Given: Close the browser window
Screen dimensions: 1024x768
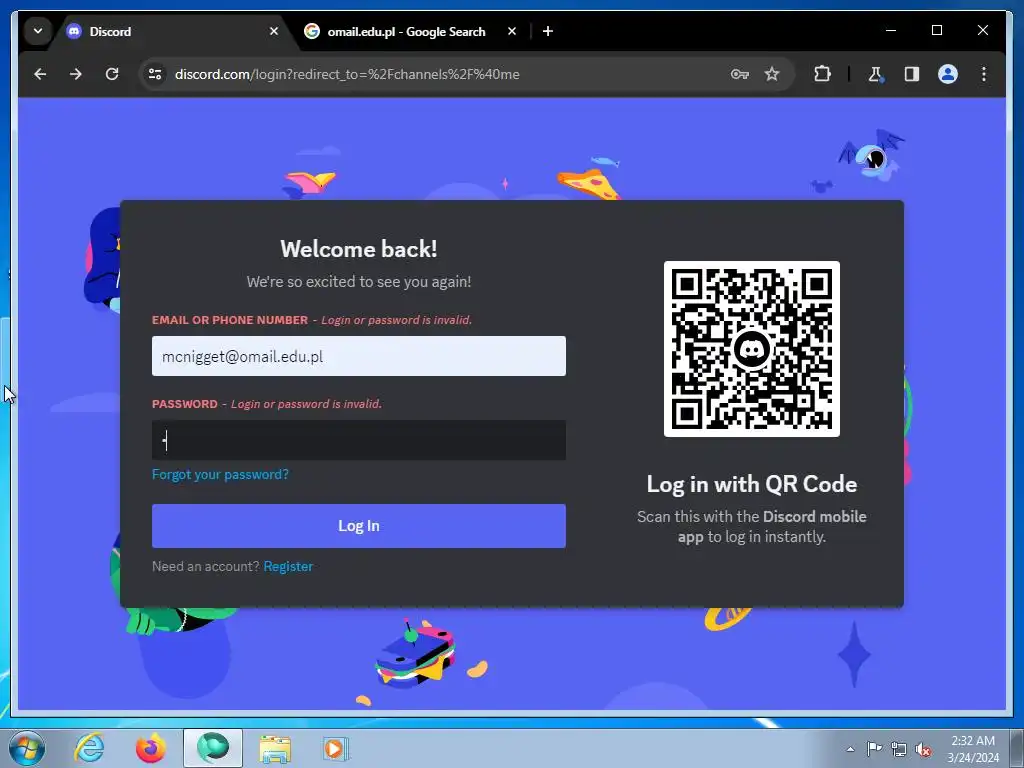Looking at the screenshot, I should click(x=982, y=31).
